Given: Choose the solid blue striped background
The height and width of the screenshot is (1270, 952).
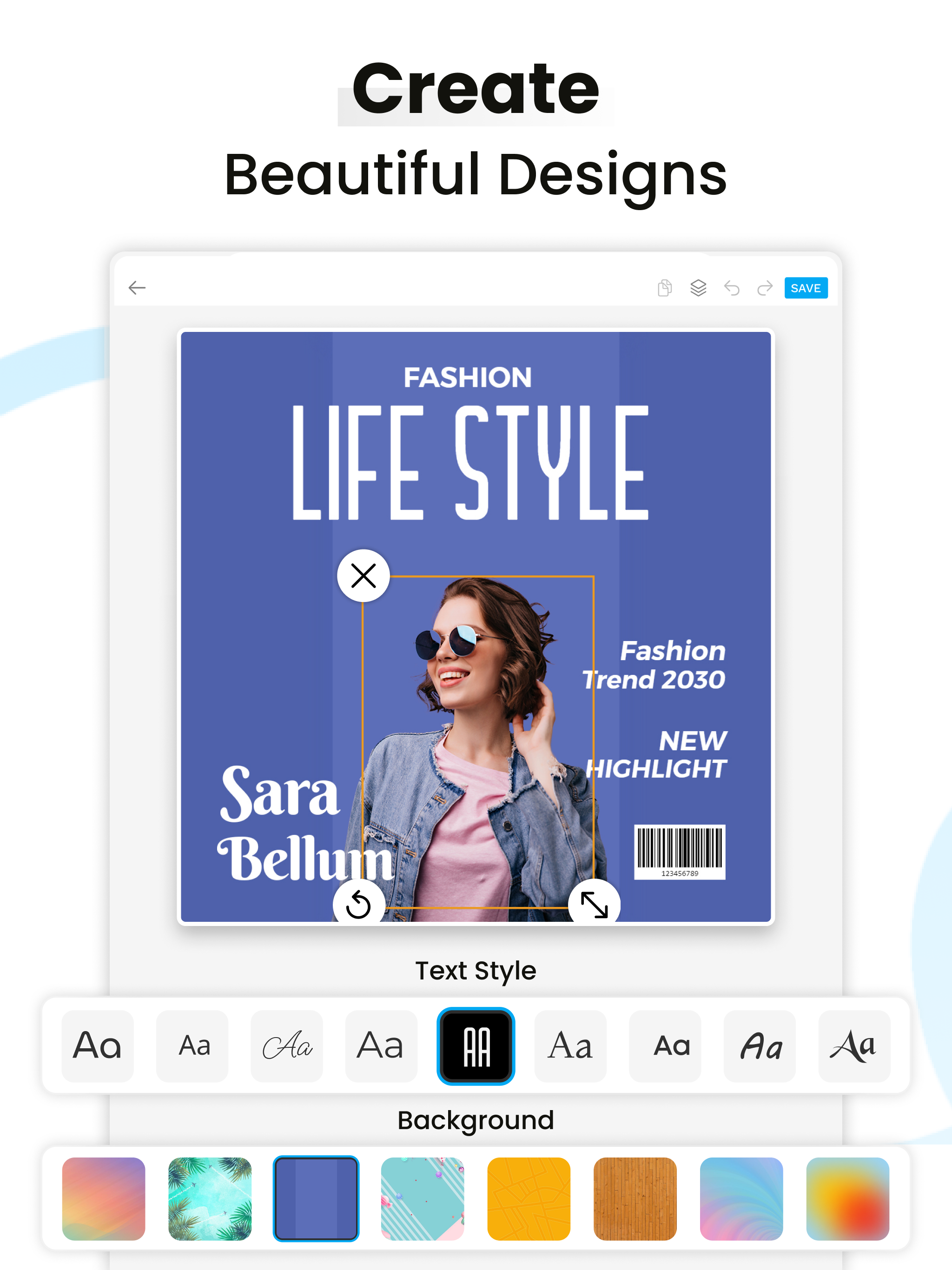Looking at the screenshot, I should pos(316,1198).
